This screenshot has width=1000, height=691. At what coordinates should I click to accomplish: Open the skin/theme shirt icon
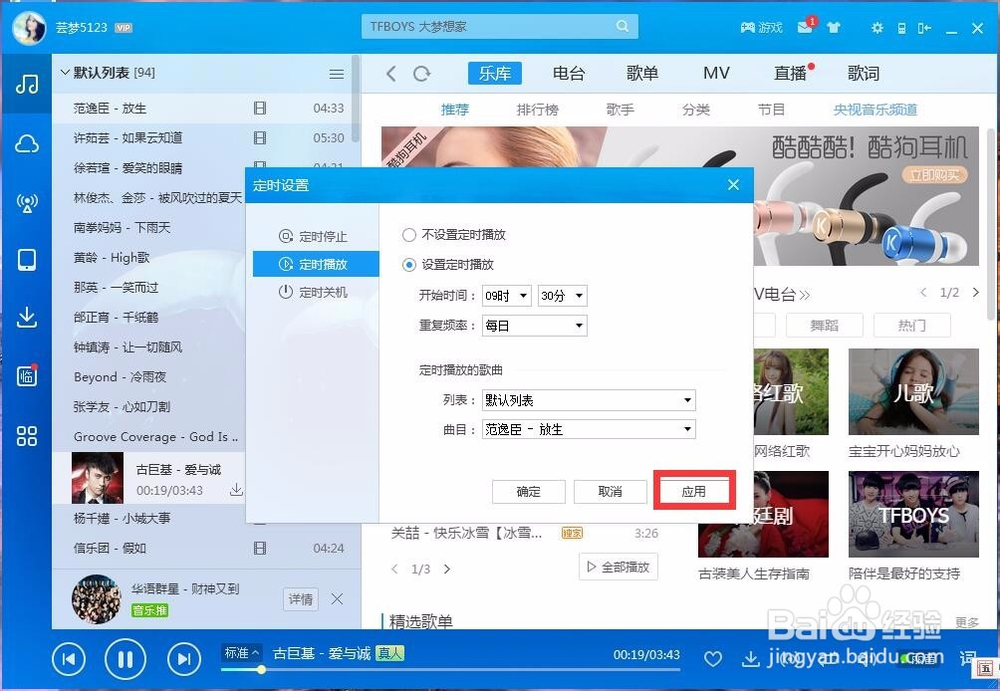[834, 28]
